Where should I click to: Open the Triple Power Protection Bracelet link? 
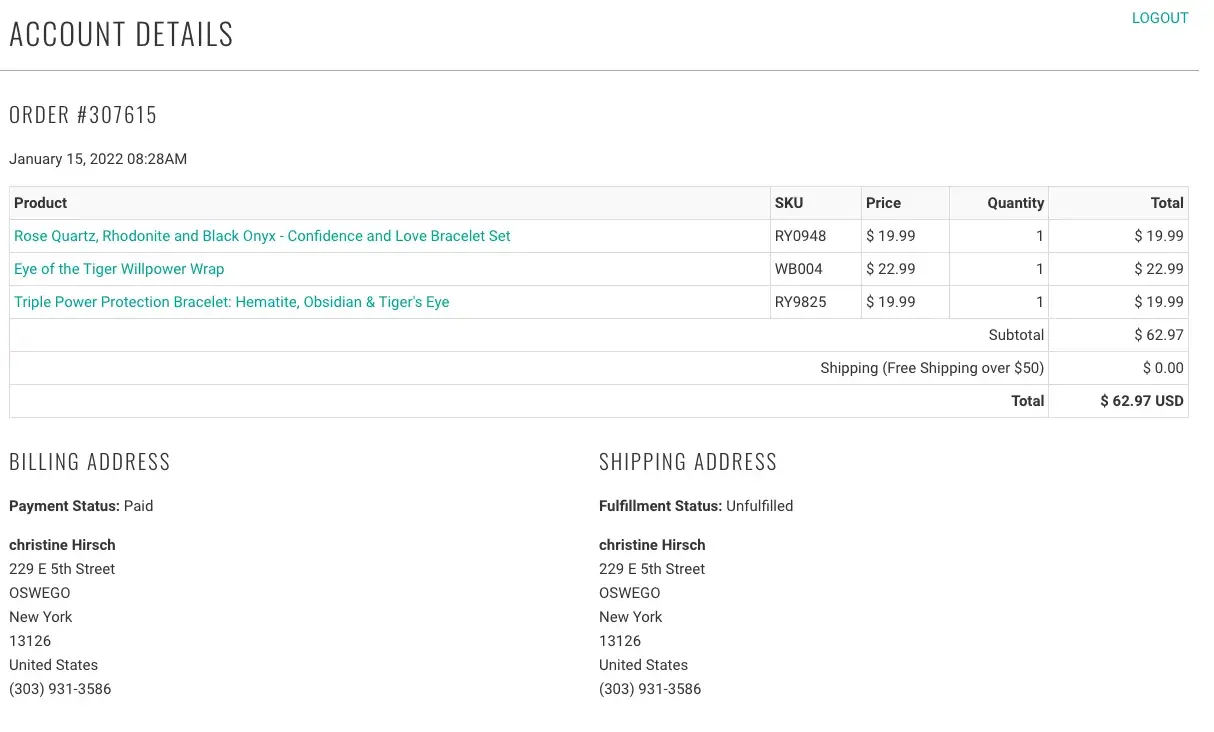[231, 302]
